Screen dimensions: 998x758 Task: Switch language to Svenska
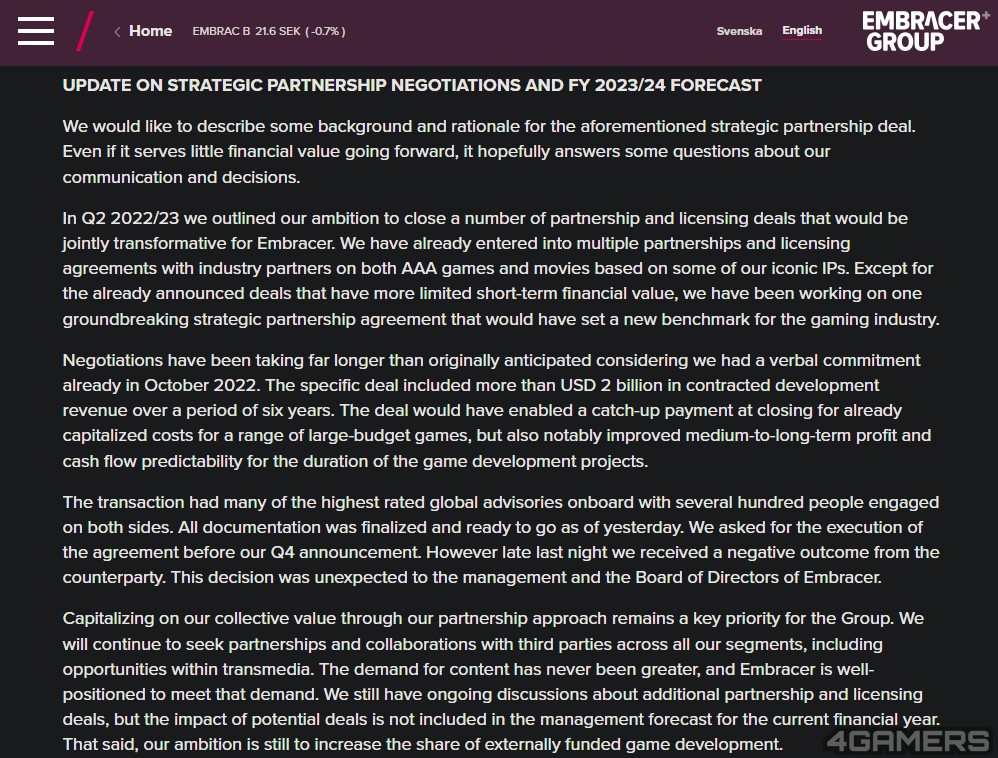tap(739, 31)
